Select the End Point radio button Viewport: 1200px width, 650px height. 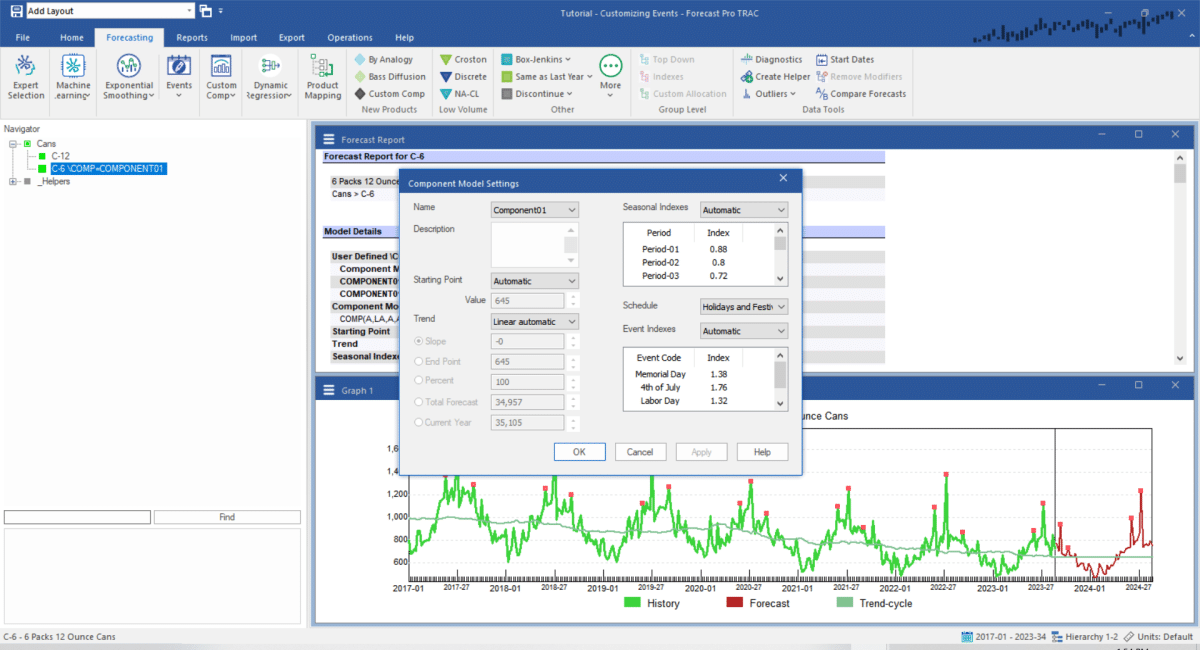click(419, 361)
